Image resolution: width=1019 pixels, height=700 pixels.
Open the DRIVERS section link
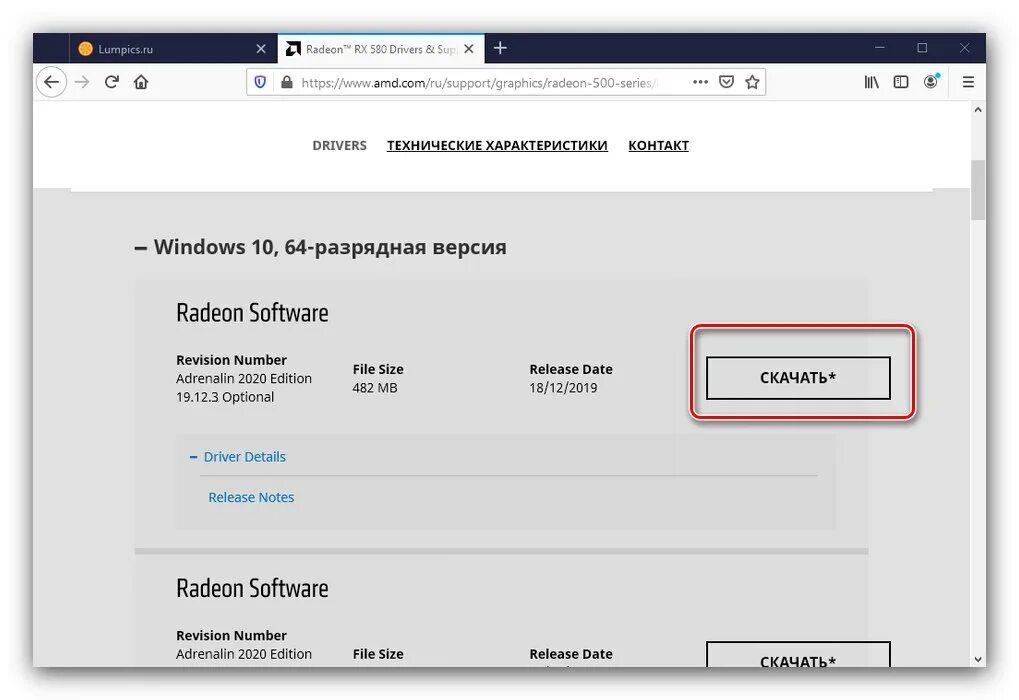point(339,146)
